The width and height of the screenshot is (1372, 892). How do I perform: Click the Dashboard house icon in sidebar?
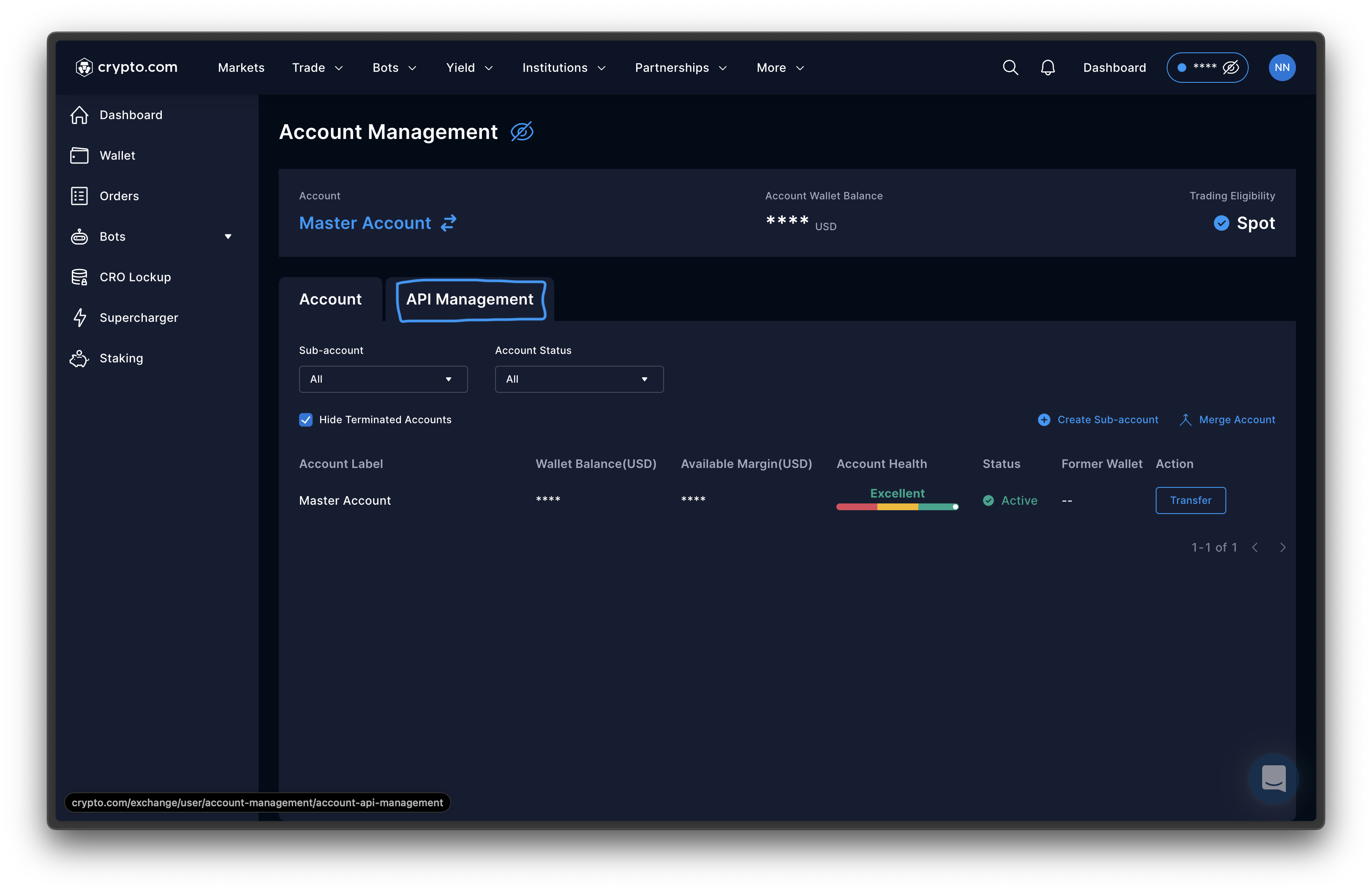click(79, 115)
